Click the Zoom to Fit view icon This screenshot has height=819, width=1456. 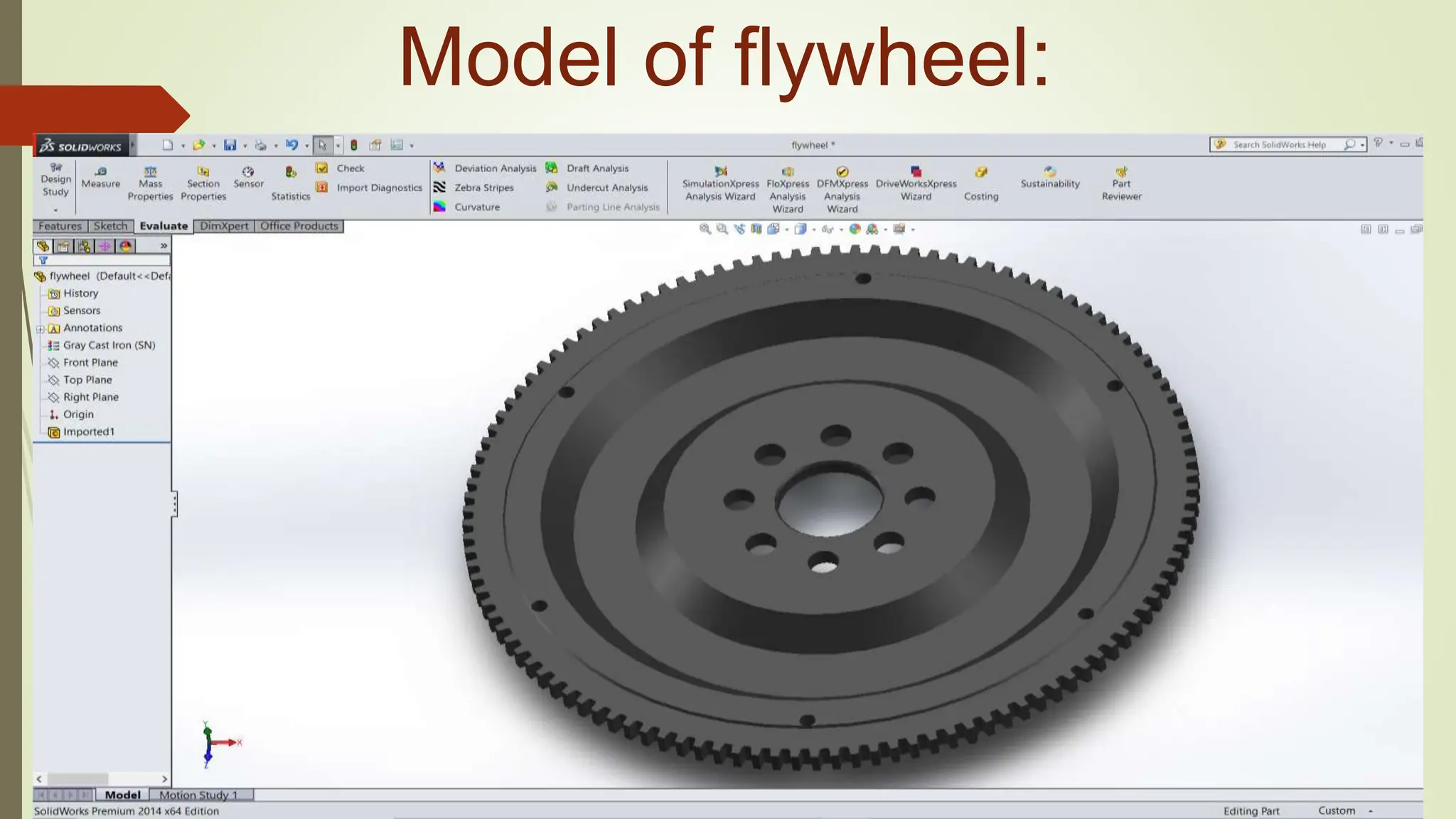click(705, 229)
